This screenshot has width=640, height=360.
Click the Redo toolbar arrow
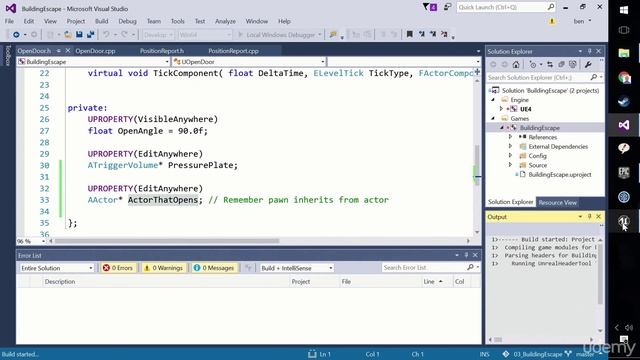click(124, 35)
